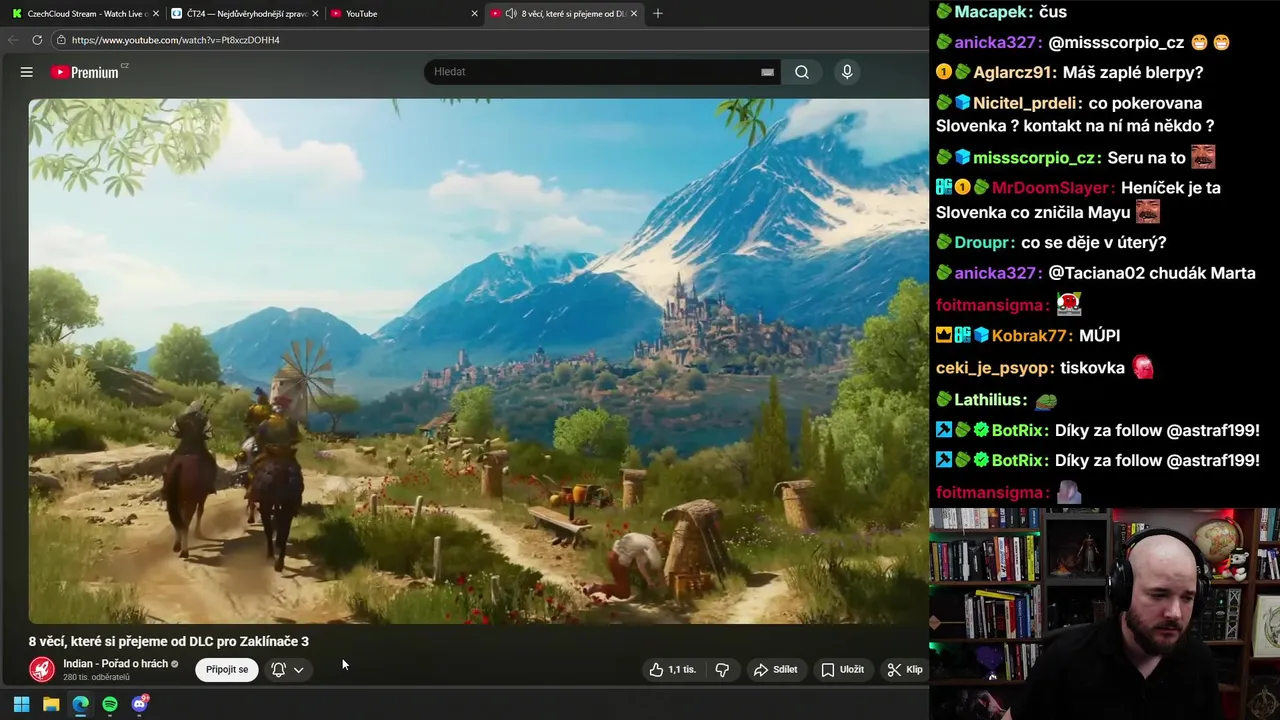Image resolution: width=1280 pixels, height=720 pixels.
Task: Select username MrDoomSlayer in chat
Action: click(x=1051, y=187)
